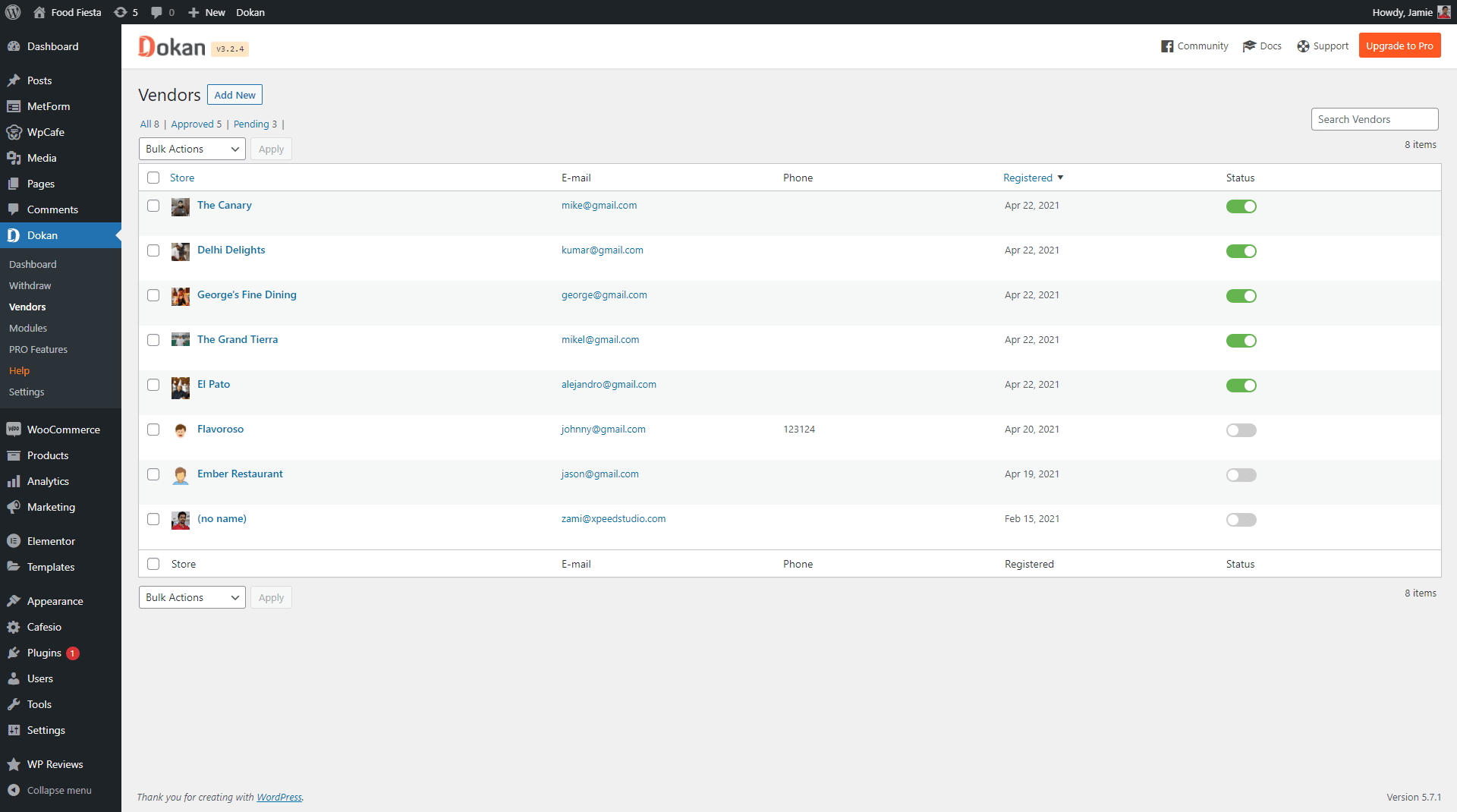
Task: Open Help submenu item under Dokan
Action: pos(19,370)
